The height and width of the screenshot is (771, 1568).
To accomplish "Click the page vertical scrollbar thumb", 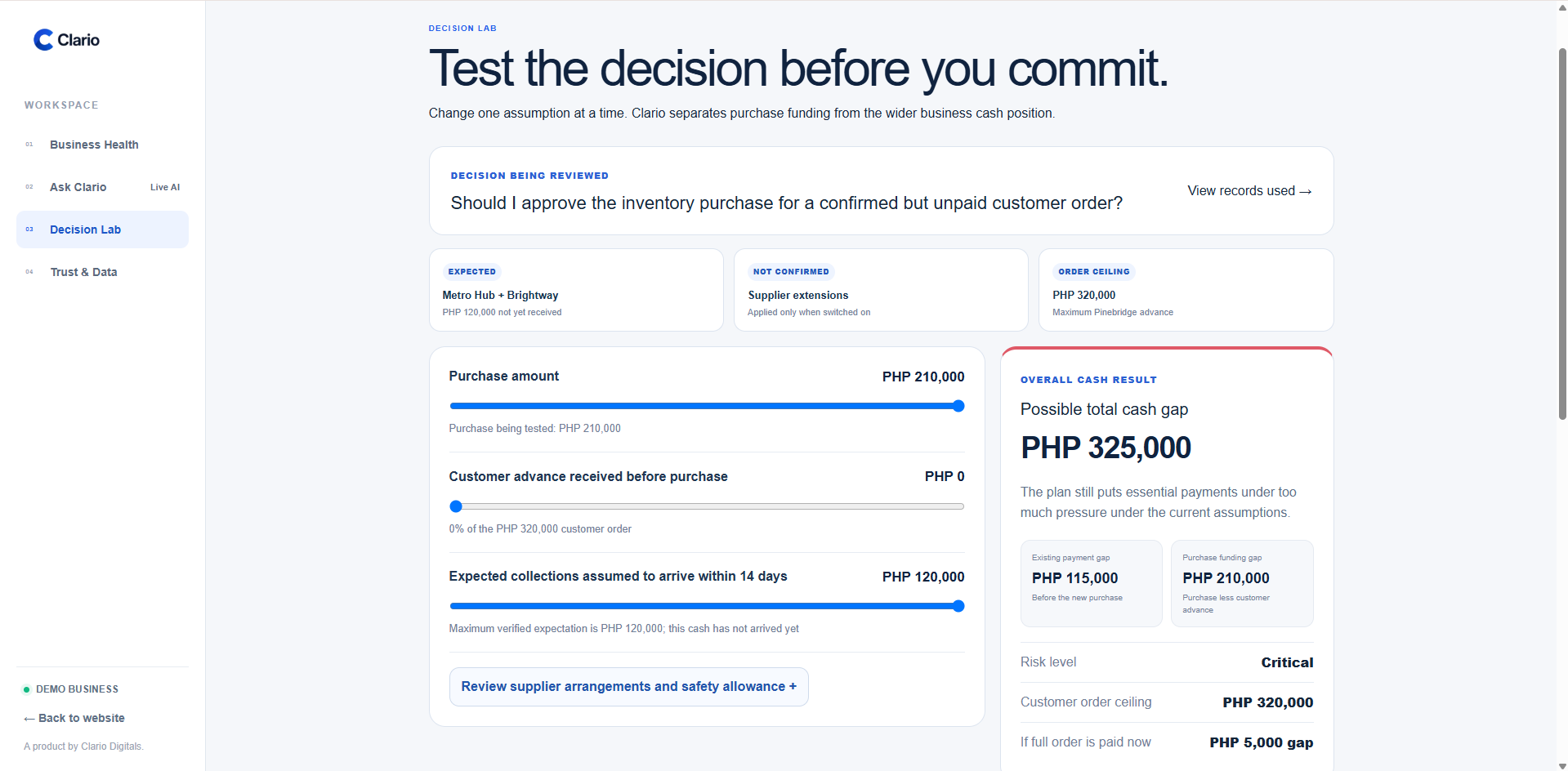I will click(x=1562, y=234).
